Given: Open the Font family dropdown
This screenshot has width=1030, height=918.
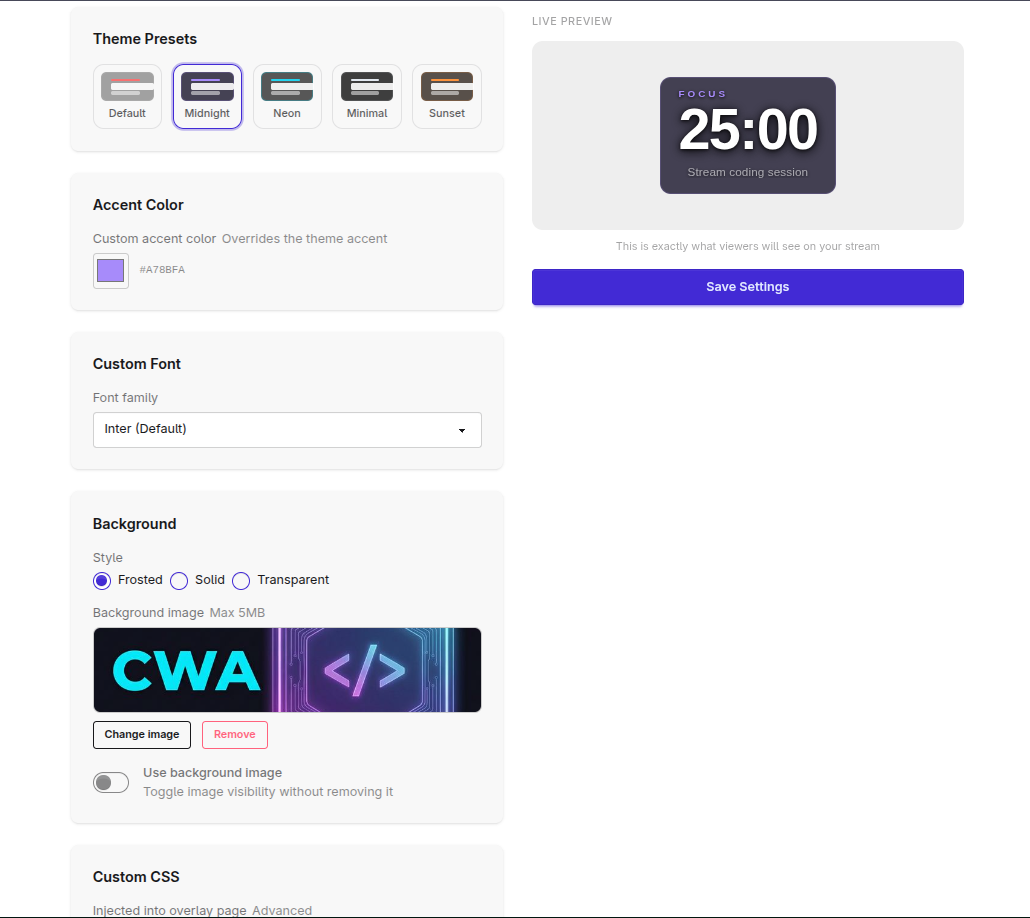Looking at the screenshot, I should [x=287, y=430].
